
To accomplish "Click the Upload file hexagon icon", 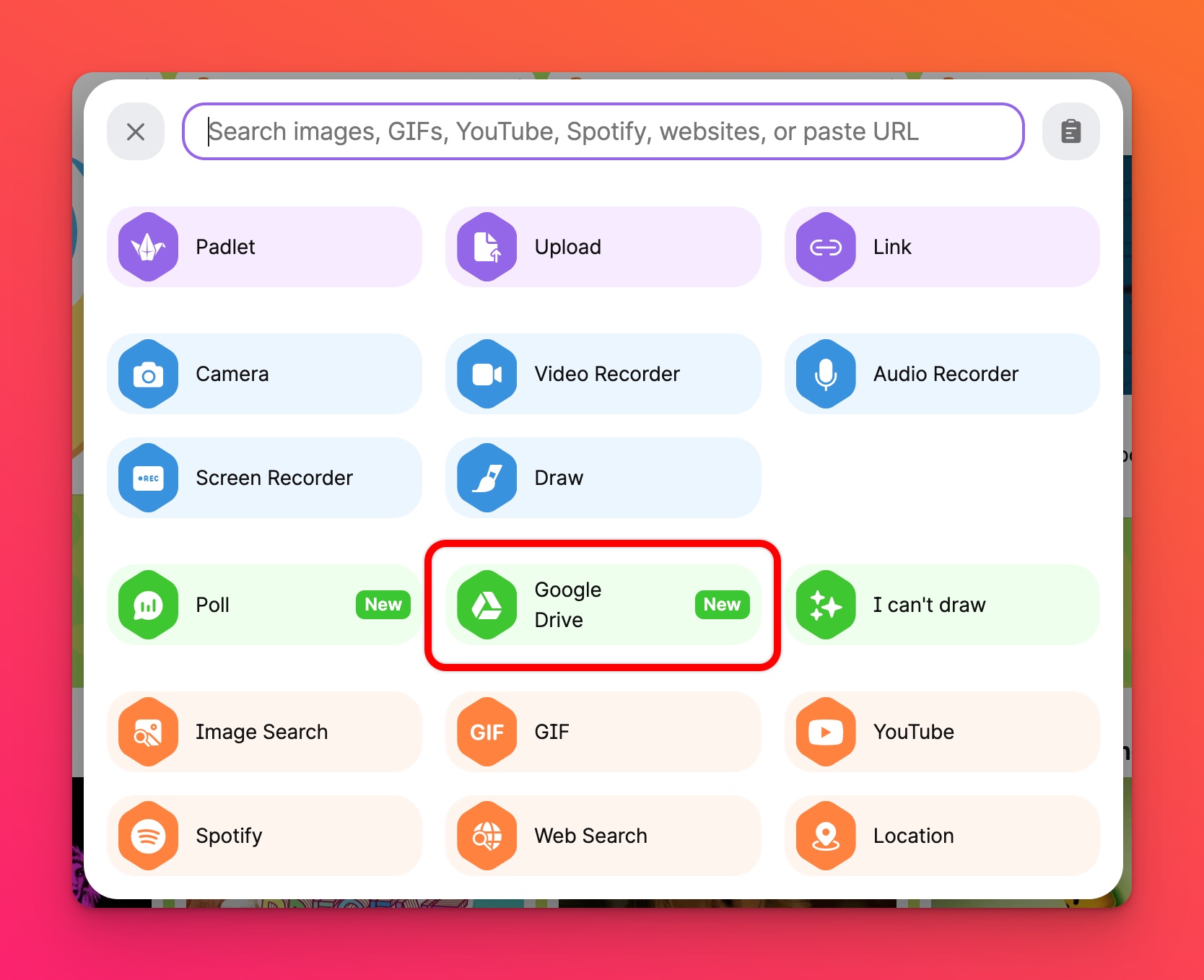I will [487, 247].
